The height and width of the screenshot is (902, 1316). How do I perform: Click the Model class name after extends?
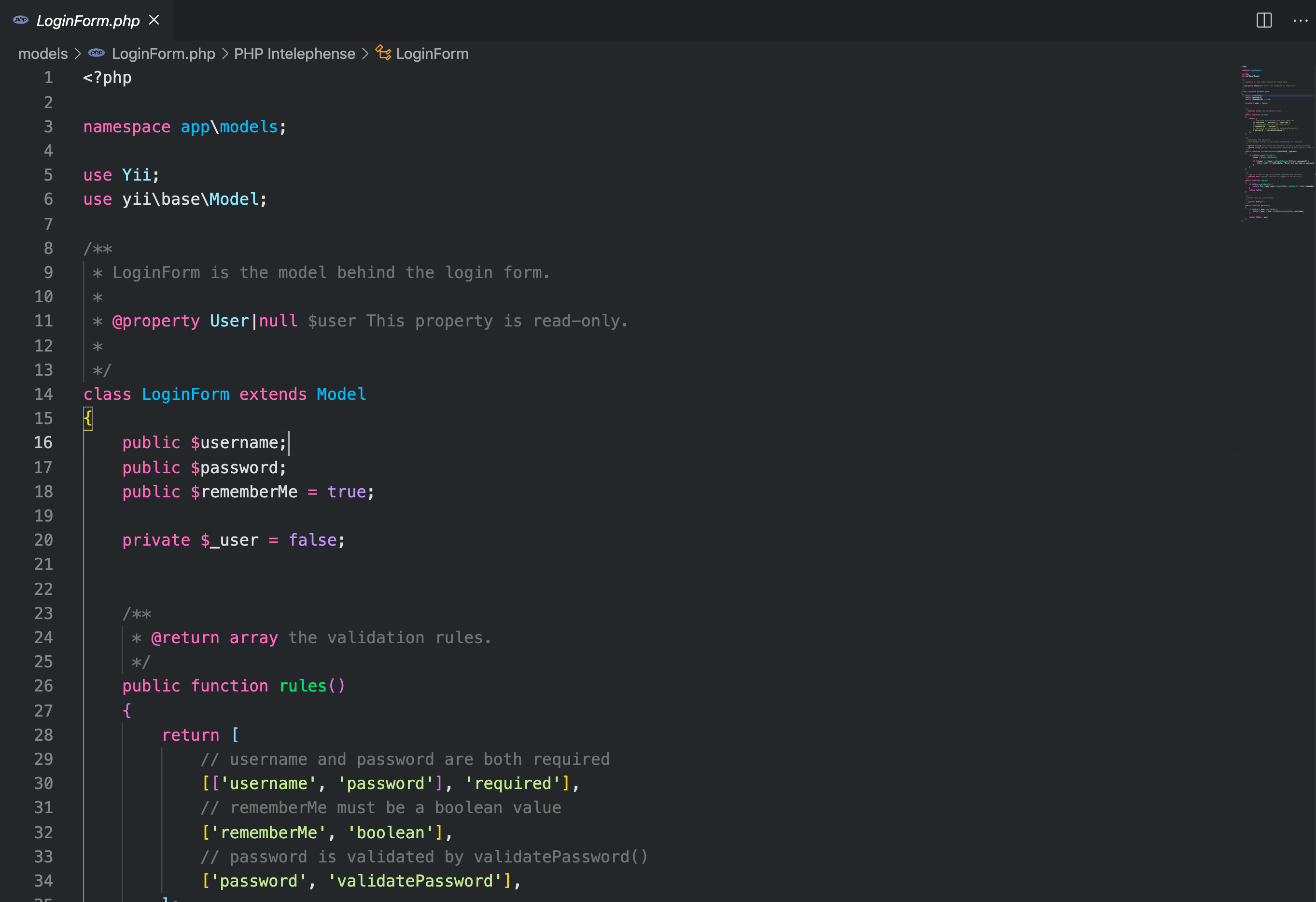click(341, 394)
